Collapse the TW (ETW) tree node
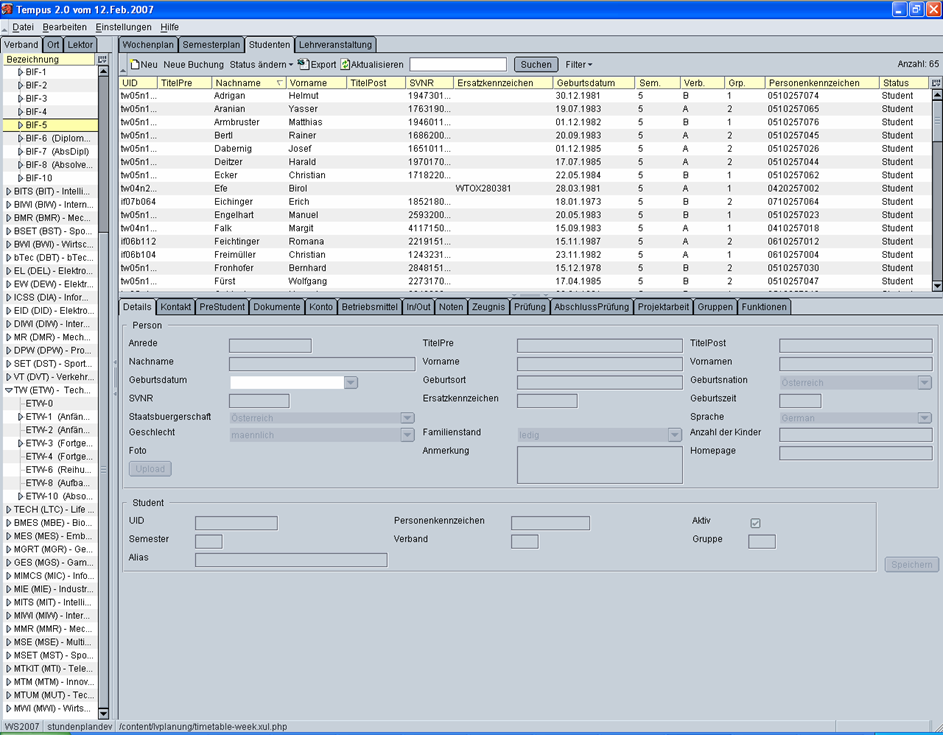Screen dimensions: 943x735 [x=9, y=391]
